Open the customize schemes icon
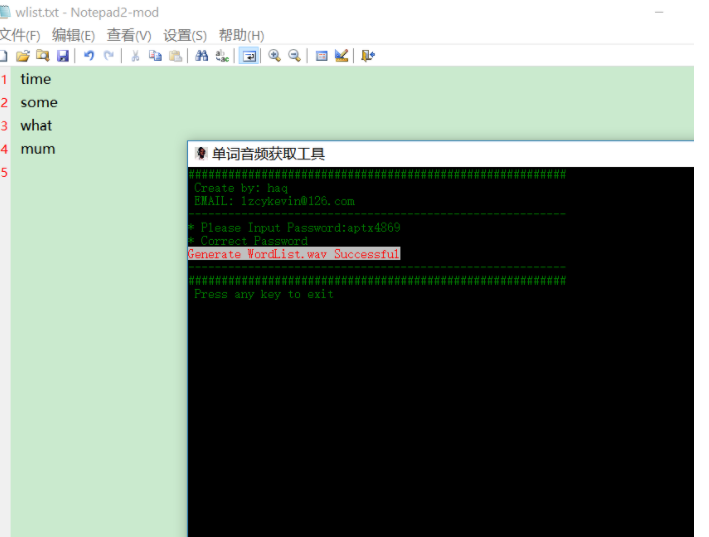The image size is (709, 537). click(341, 56)
